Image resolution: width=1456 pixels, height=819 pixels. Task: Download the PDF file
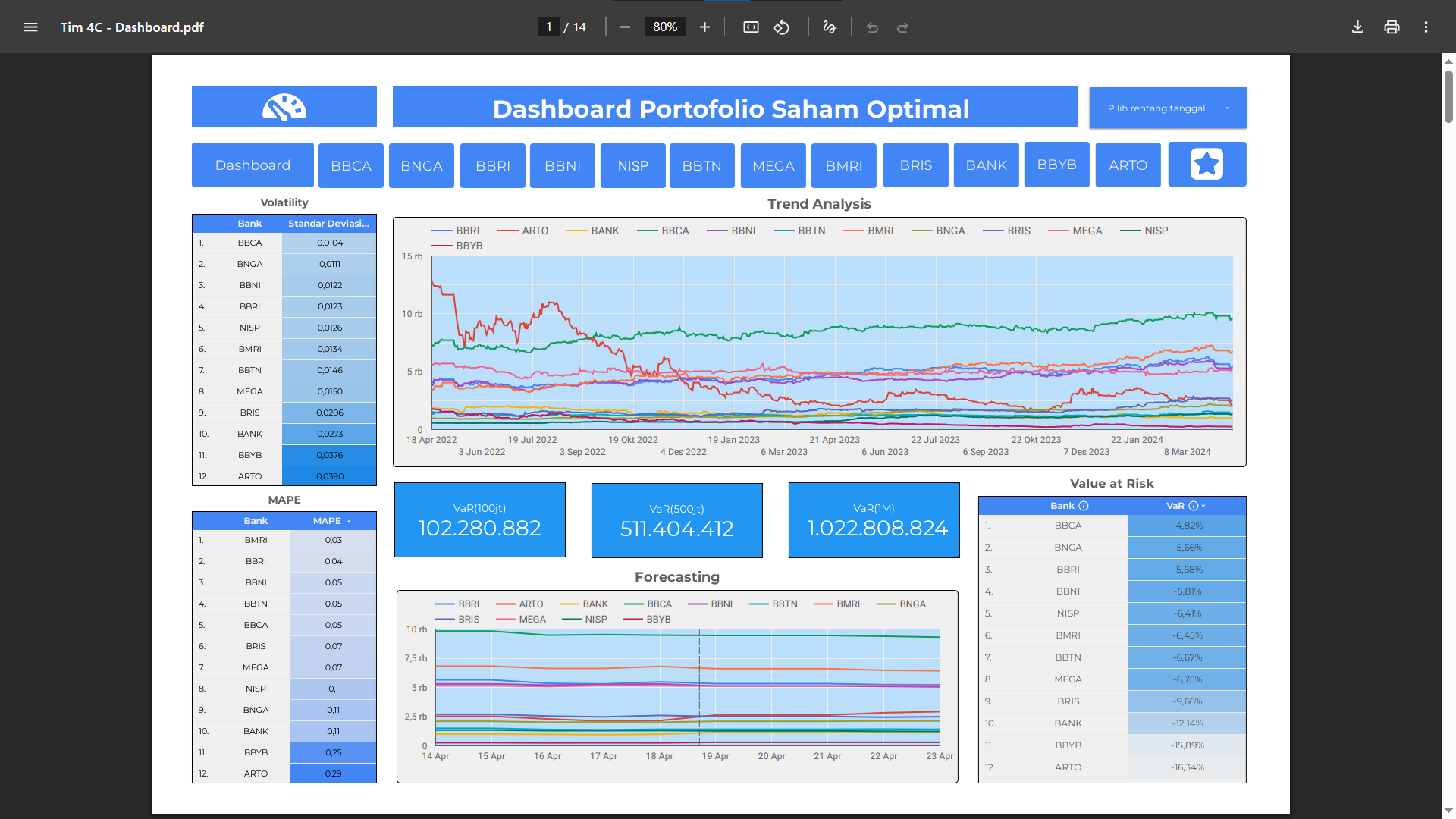[1357, 27]
